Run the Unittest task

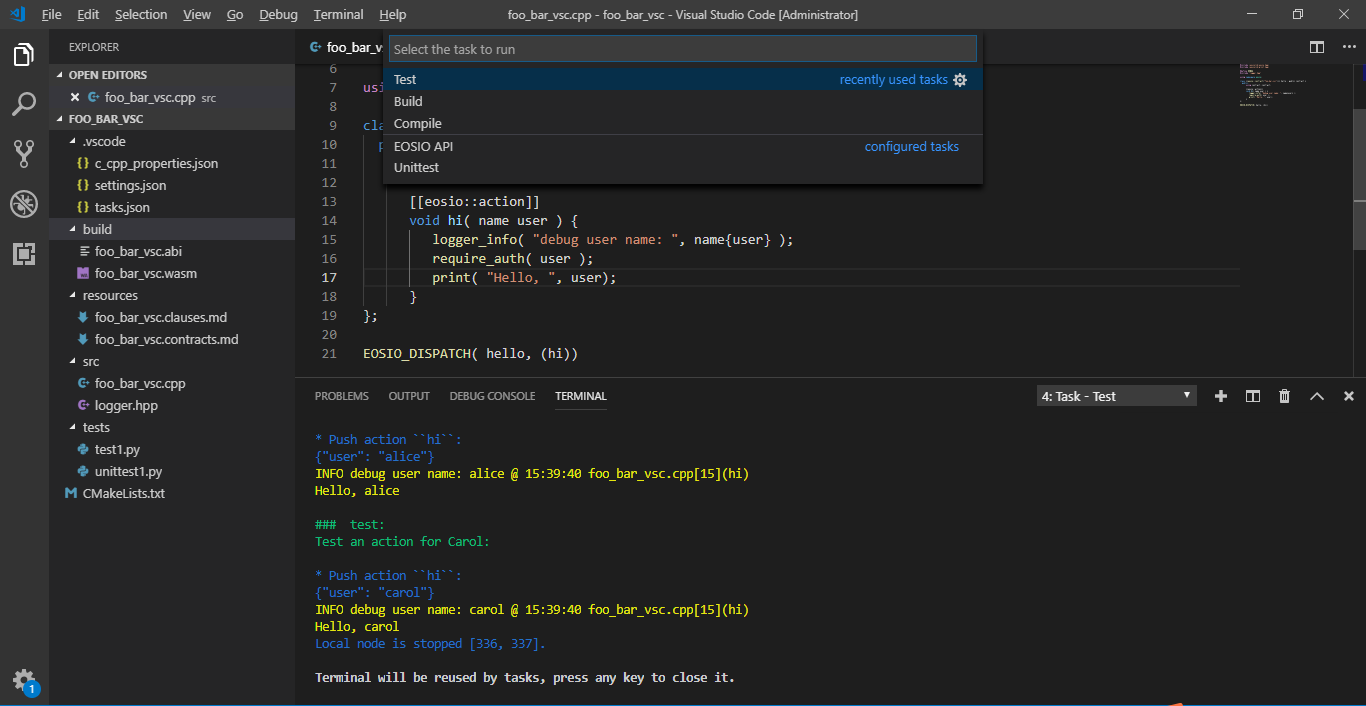coord(683,168)
